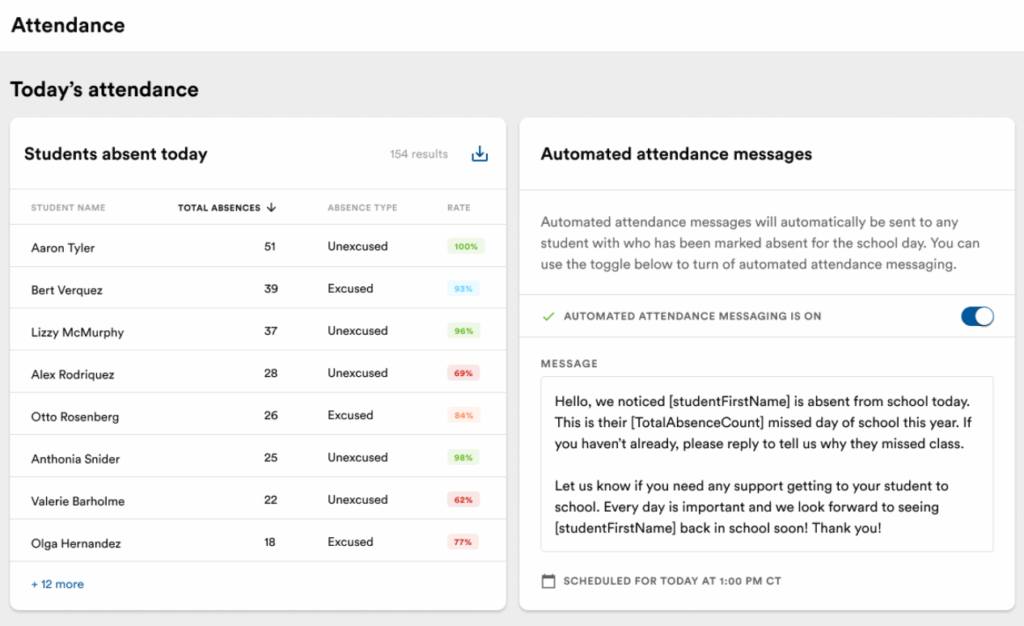Click the download results icon
The image size is (1024, 626).
[479, 154]
